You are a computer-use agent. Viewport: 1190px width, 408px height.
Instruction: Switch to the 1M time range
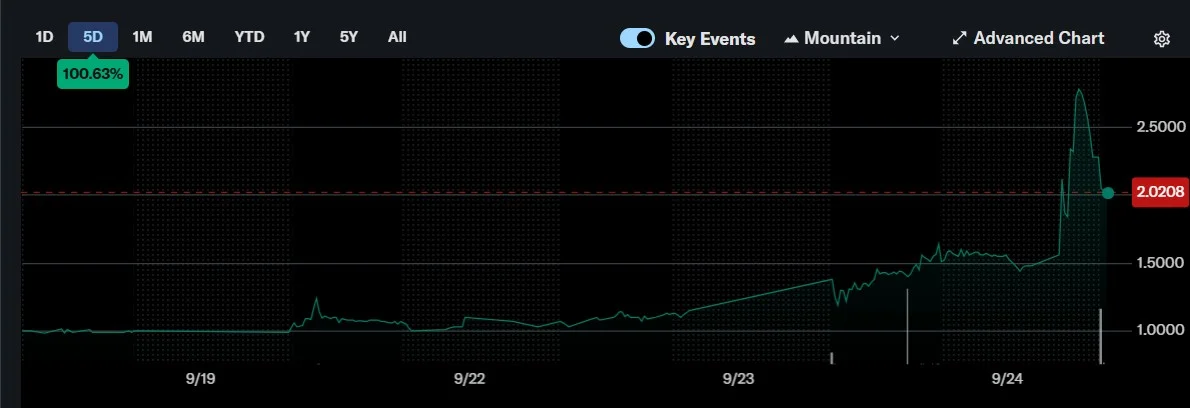pos(142,37)
